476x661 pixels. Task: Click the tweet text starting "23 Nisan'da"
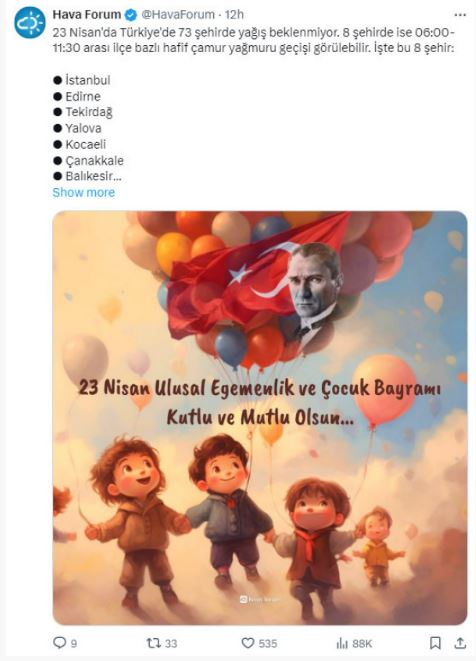click(254, 40)
